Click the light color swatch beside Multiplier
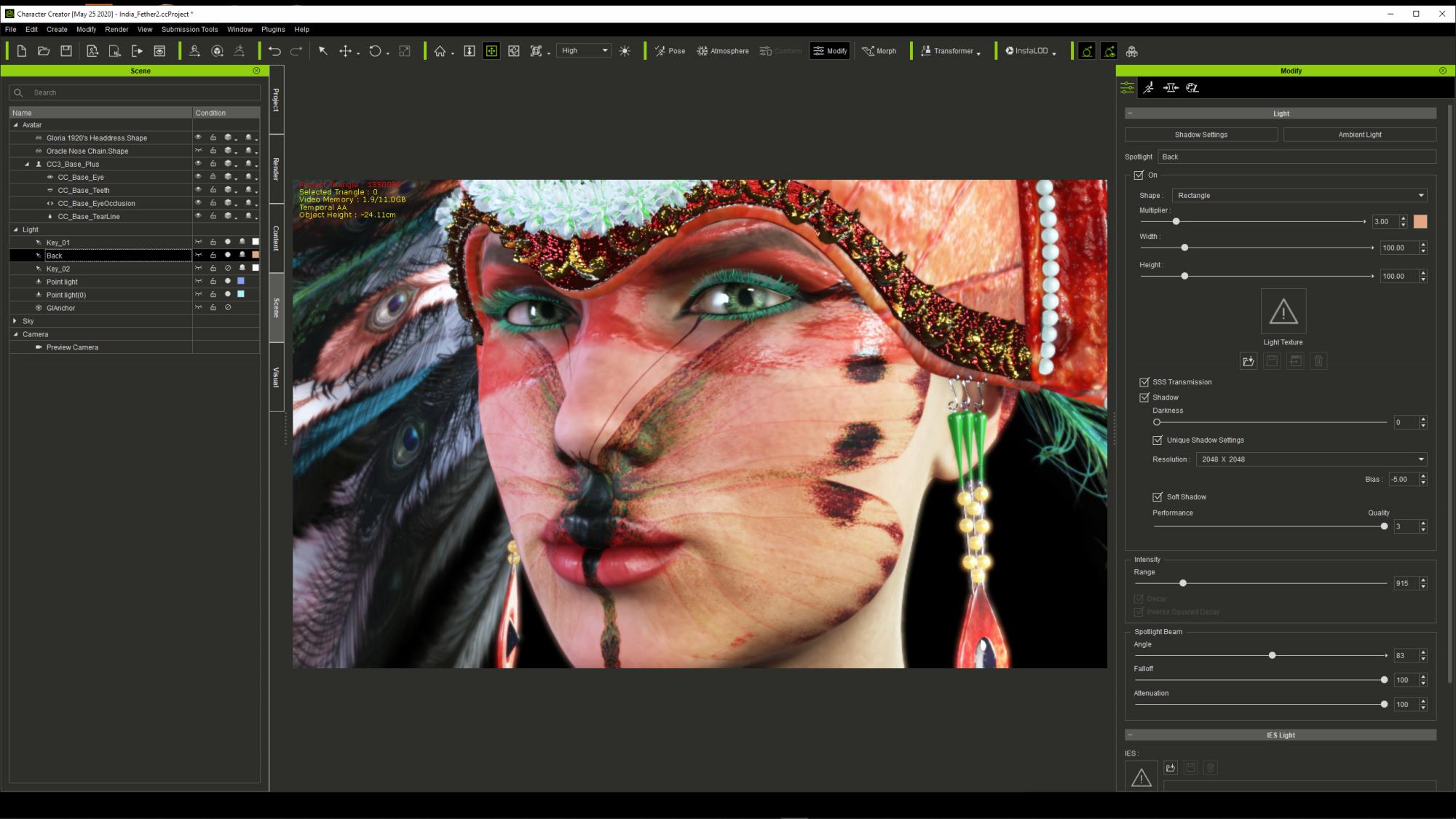The height and width of the screenshot is (819, 1456). 1420,222
